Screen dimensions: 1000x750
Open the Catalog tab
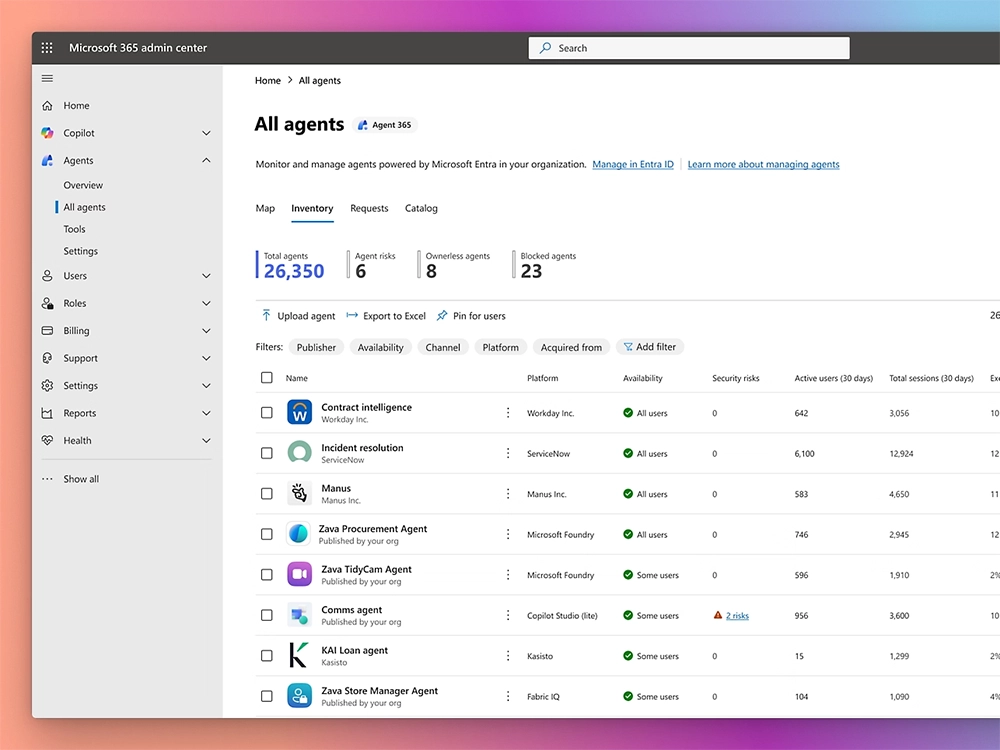click(x=421, y=208)
